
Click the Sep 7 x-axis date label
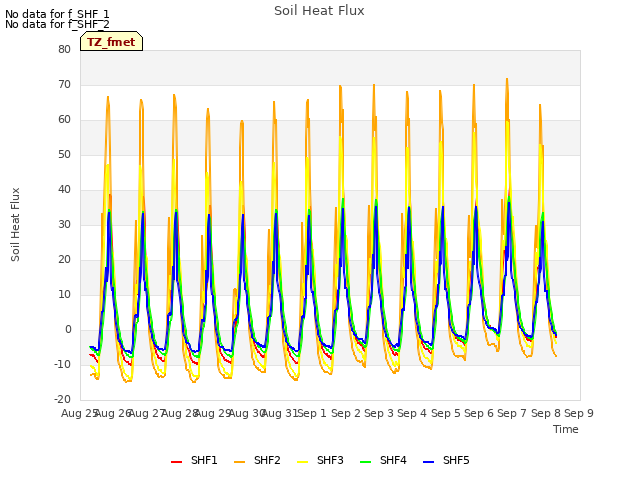[512, 413]
